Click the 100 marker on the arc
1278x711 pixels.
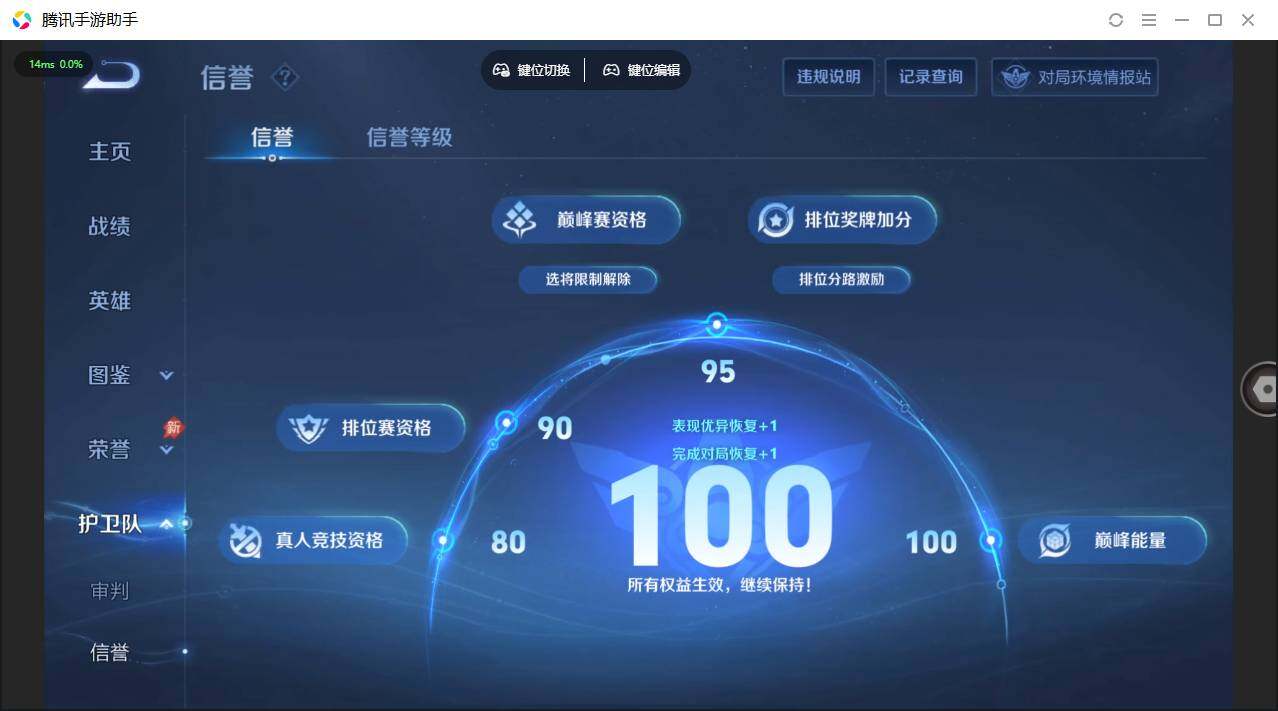tap(991, 540)
